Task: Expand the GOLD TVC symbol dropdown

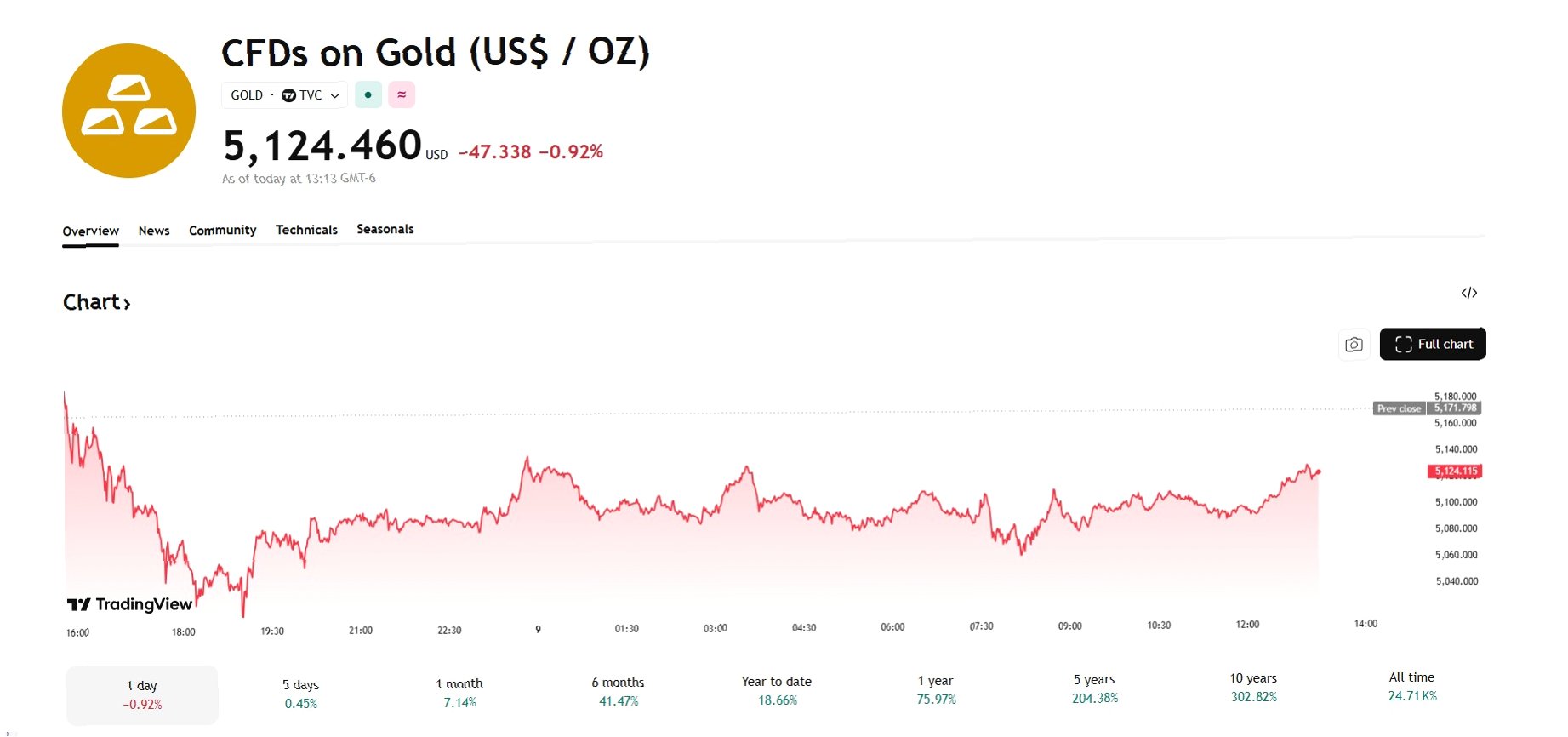Action: click(284, 94)
